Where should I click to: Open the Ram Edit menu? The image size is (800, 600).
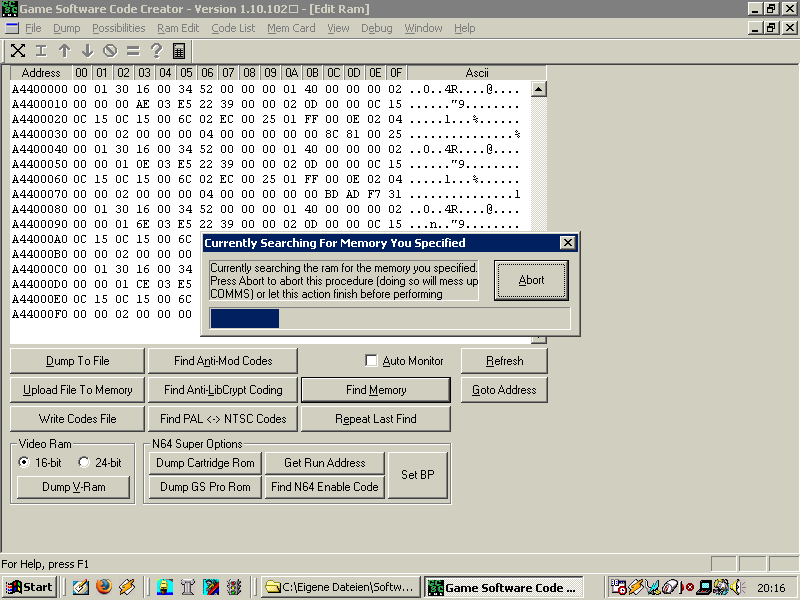pos(178,28)
